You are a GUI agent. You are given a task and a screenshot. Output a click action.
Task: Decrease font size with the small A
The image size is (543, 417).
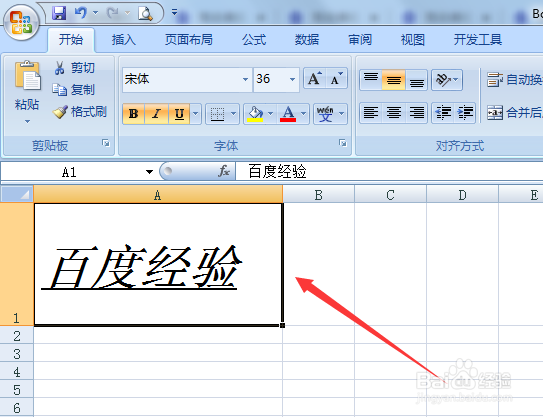pos(336,78)
